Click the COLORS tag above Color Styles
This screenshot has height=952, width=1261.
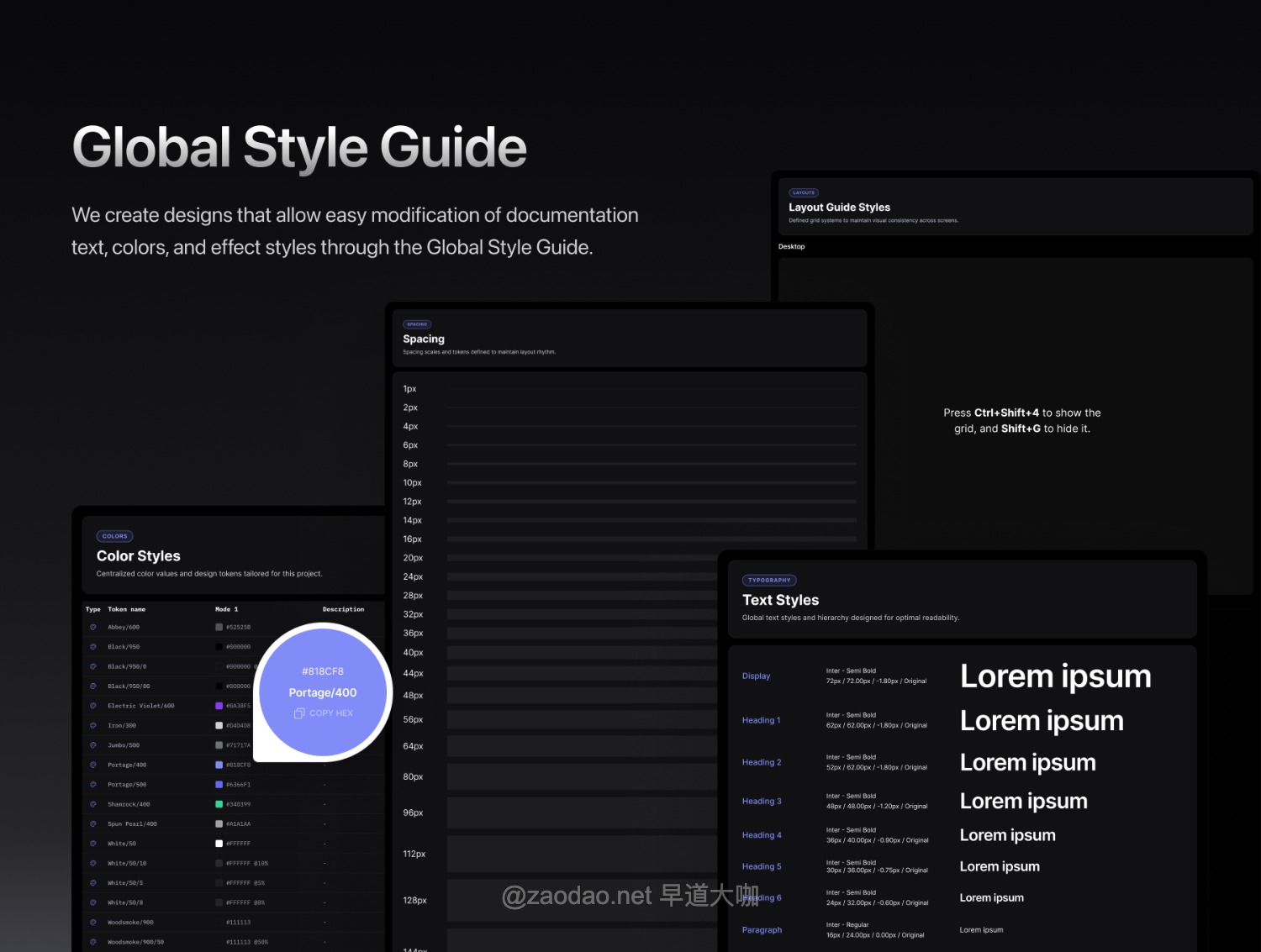[115, 536]
